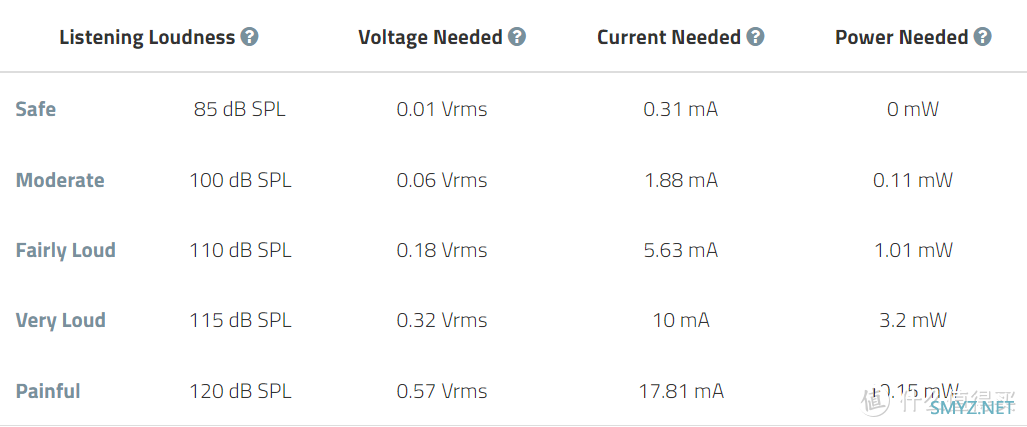The height and width of the screenshot is (427, 1027).
Task: Click the 17.81 mA current cell
Action: [681, 392]
